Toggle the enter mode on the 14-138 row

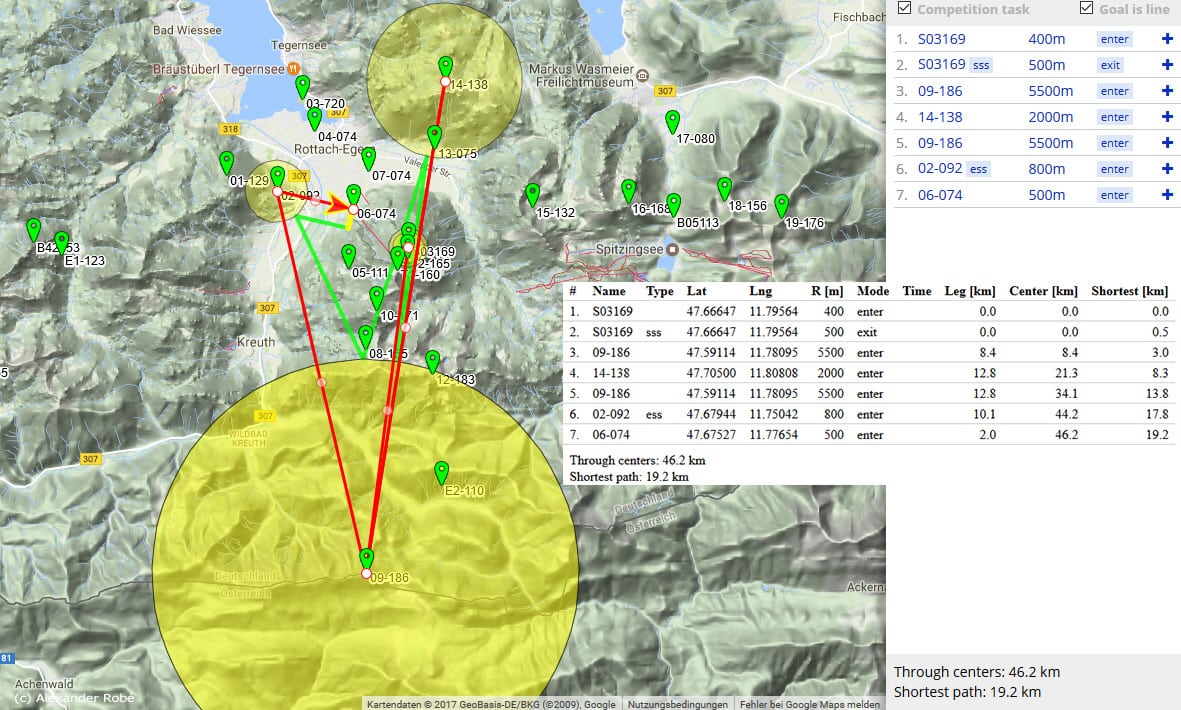[x=1114, y=117]
